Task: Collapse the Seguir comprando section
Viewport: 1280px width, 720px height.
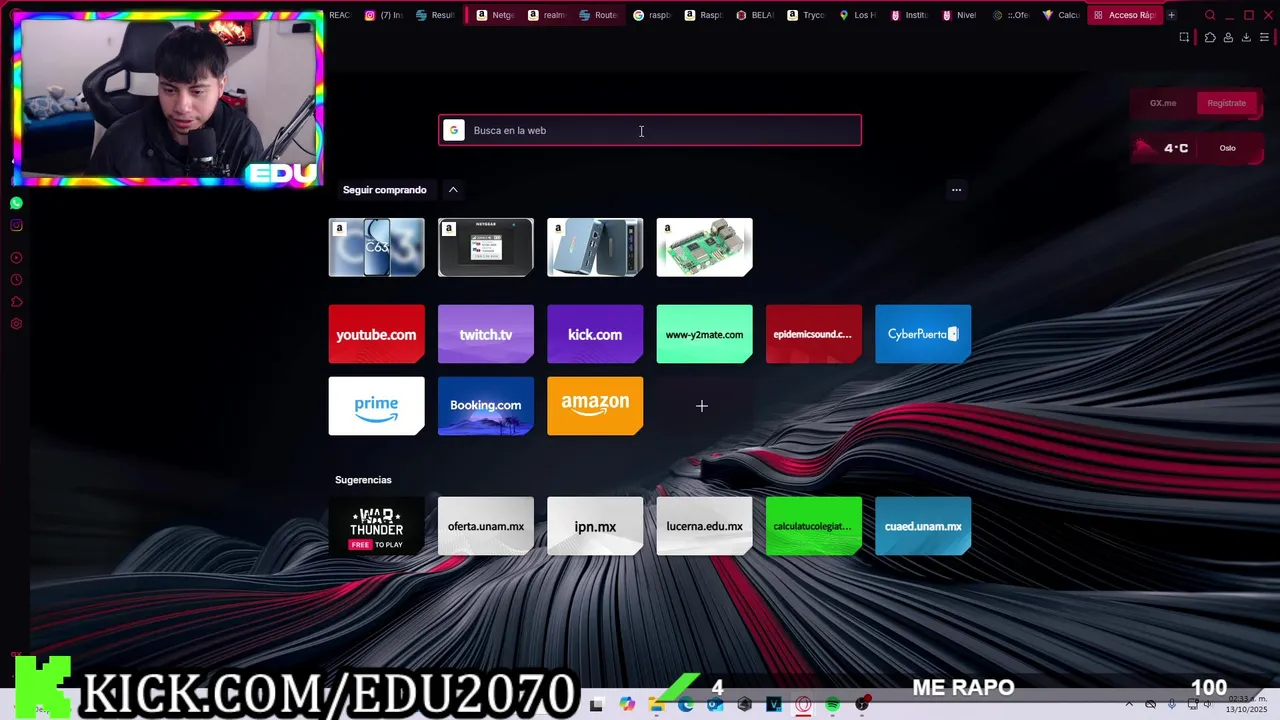Action: [453, 190]
